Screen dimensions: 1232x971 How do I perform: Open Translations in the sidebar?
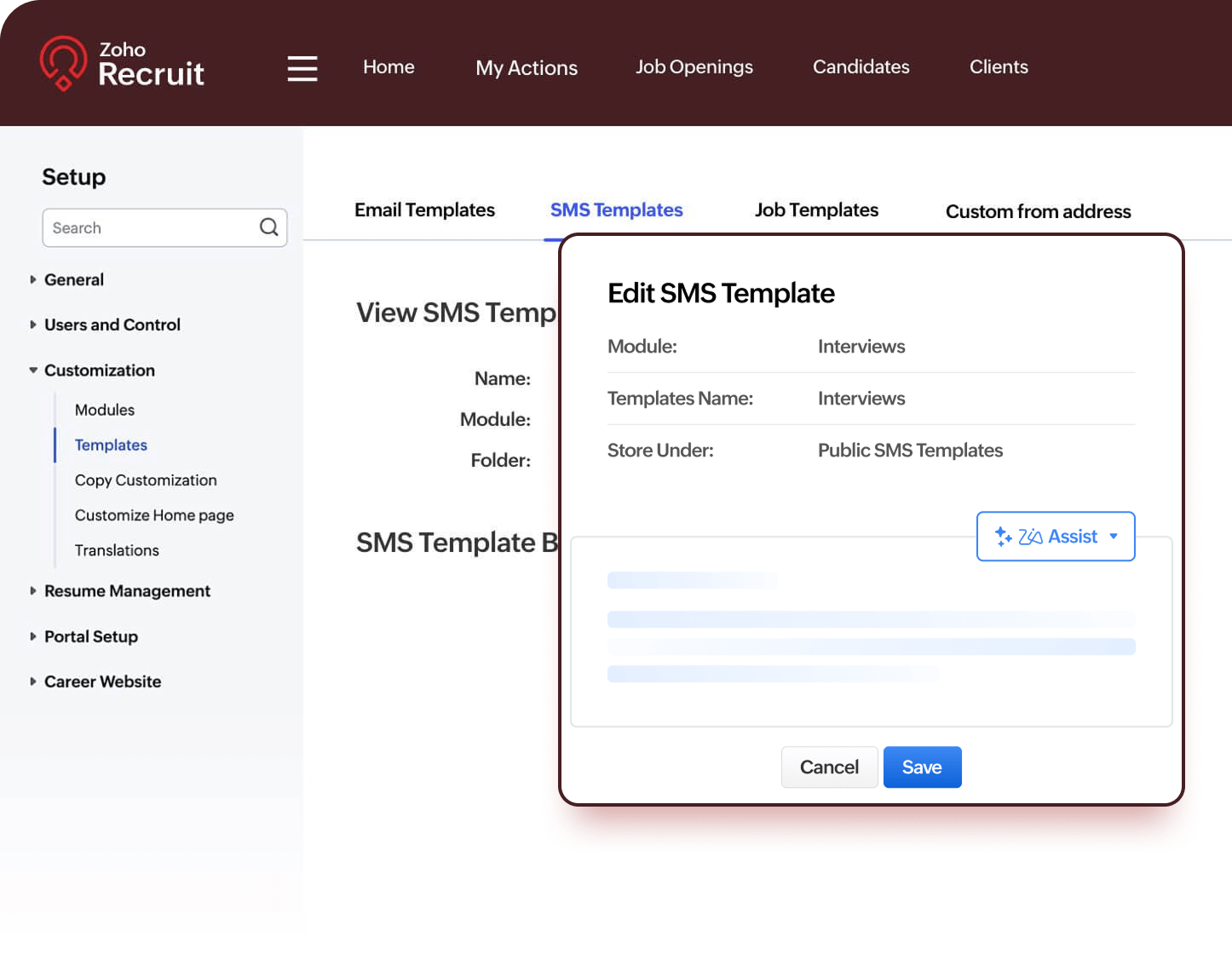point(117,550)
